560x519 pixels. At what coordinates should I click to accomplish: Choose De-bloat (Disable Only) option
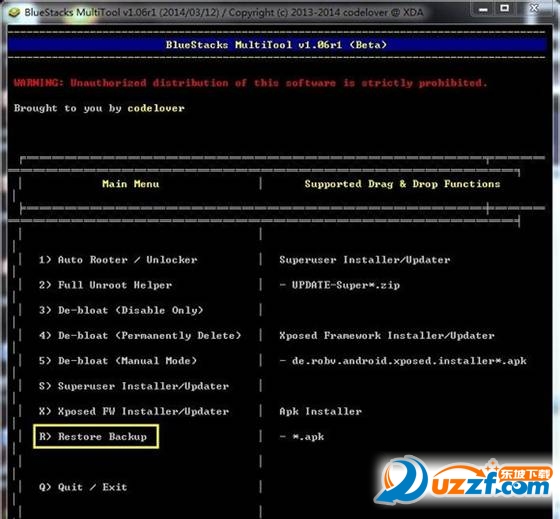(x=121, y=310)
